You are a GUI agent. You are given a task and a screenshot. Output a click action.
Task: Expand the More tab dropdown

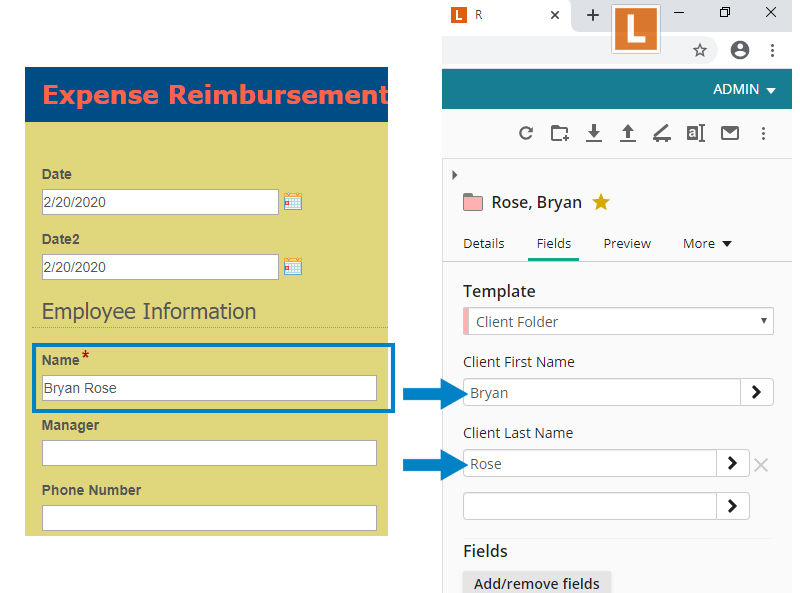point(707,243)
